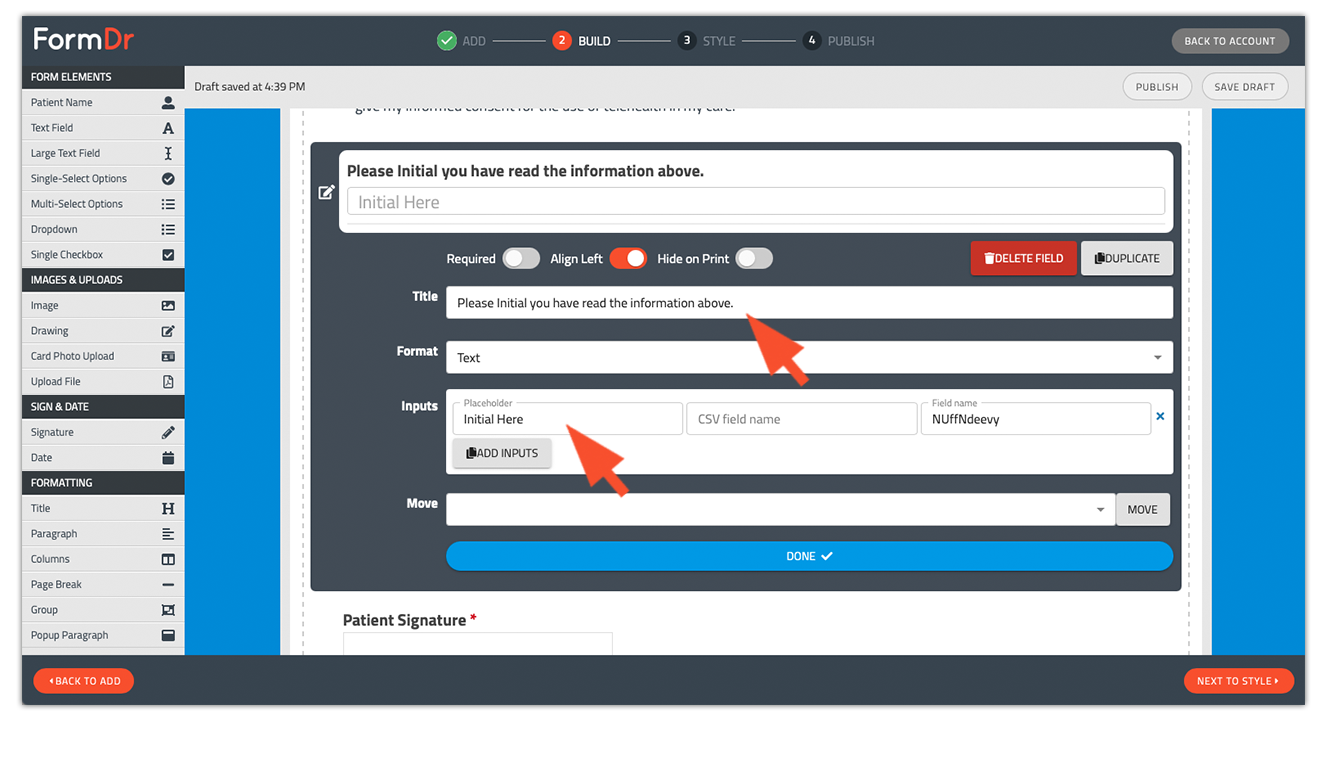Click the edit pencil icon beside field preview
1323x775 pixels.
(x=326, y=192)
